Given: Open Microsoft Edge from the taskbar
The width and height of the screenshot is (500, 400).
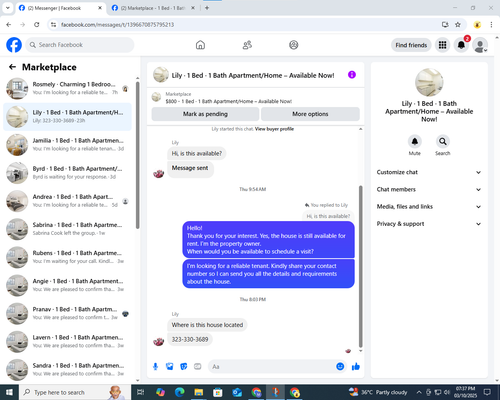Looking at the screenshot, I should coord(179,392).
